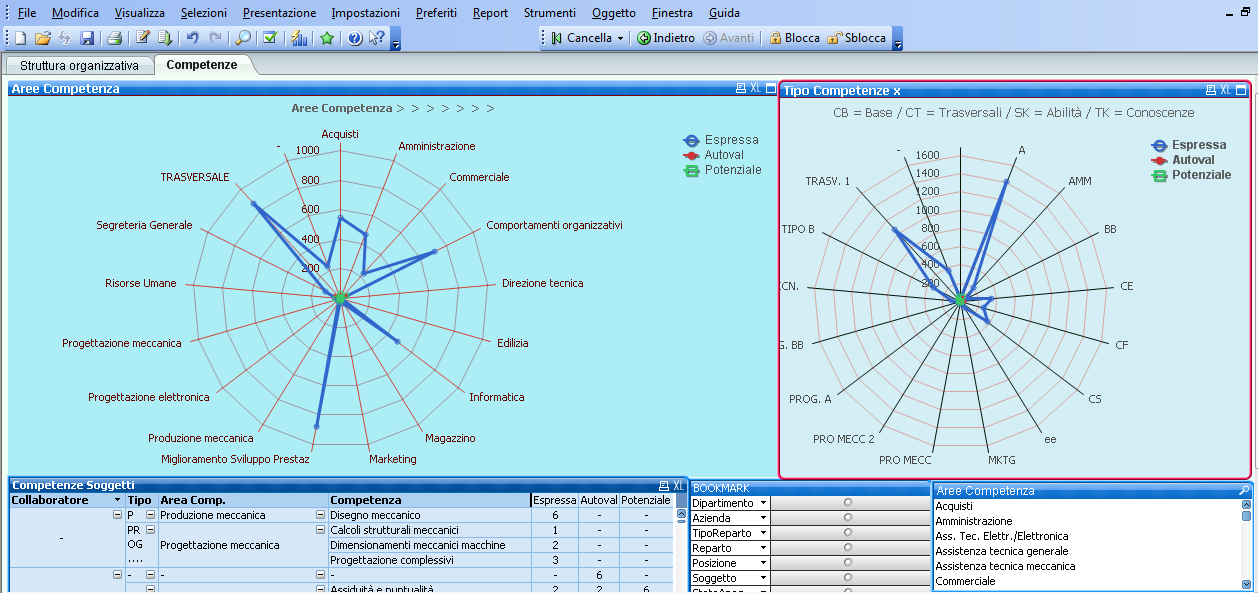The height and width of the screenshot is (593, 1258).
Task: Open the Reparto dropdown arrow
Action: click(763, 548)
